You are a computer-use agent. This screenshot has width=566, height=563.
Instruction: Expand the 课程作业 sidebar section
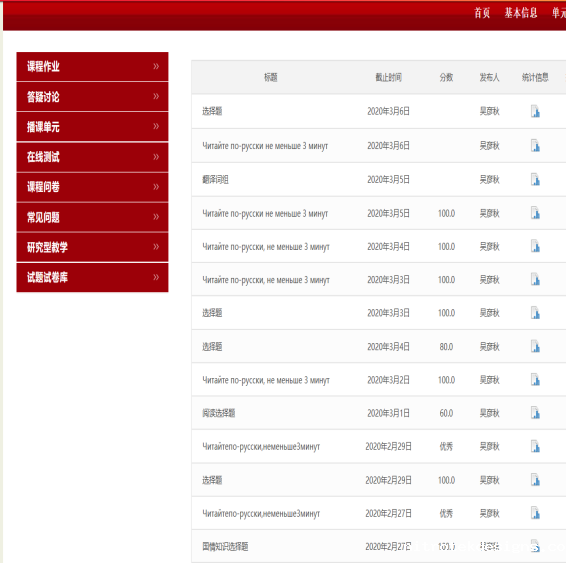(92, 66)
